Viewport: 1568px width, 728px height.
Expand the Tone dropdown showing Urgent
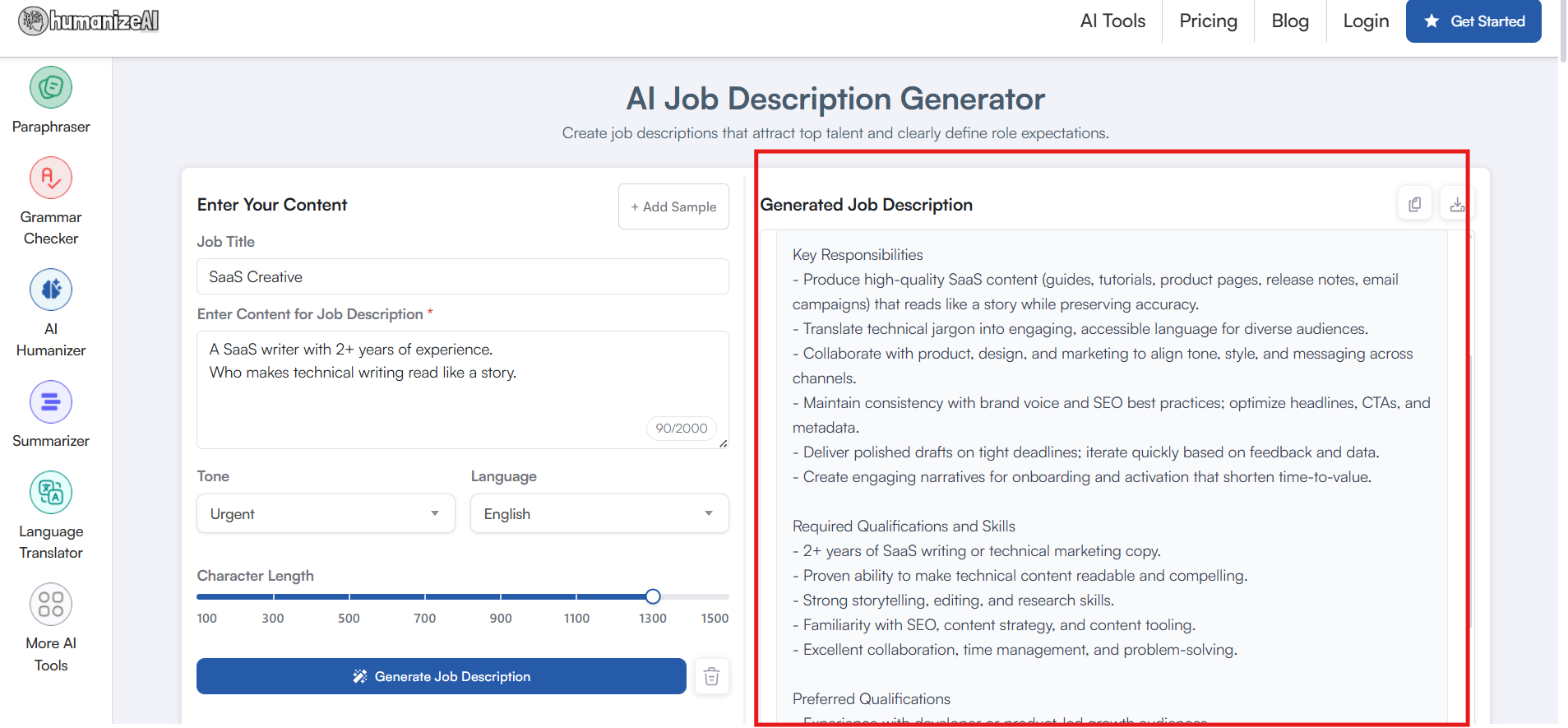tap(326, 513)
